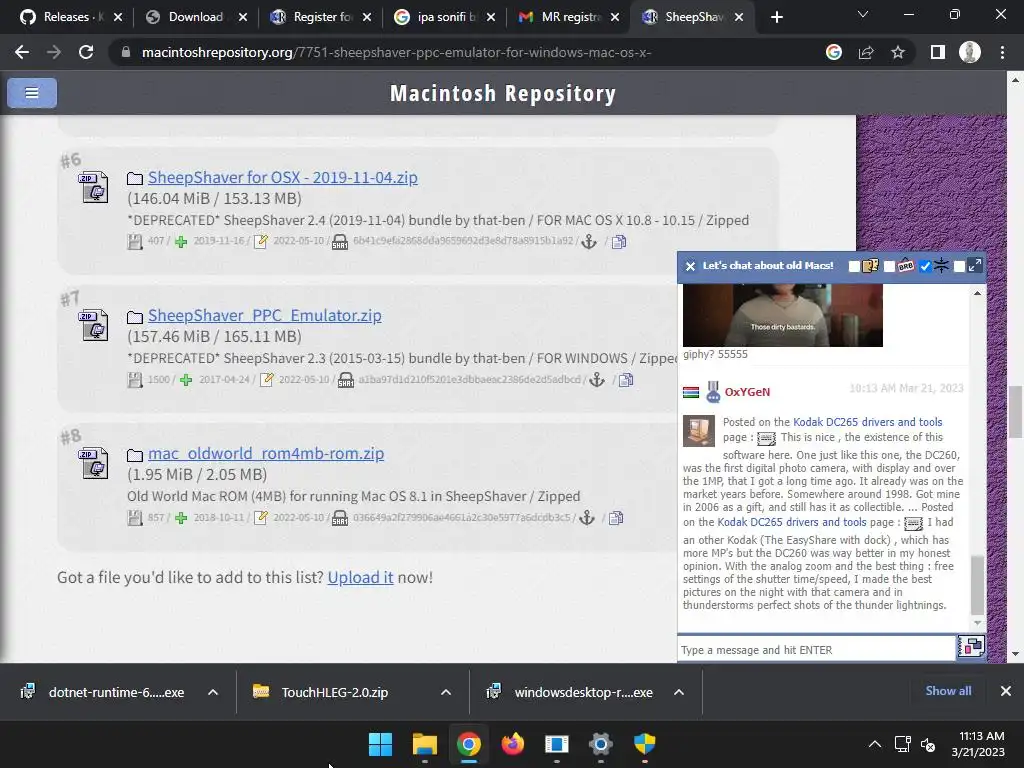This screenshot has height=768, width=1024.
Task: Toggle the Chrome side panel
Action: (x=938, y=52)
